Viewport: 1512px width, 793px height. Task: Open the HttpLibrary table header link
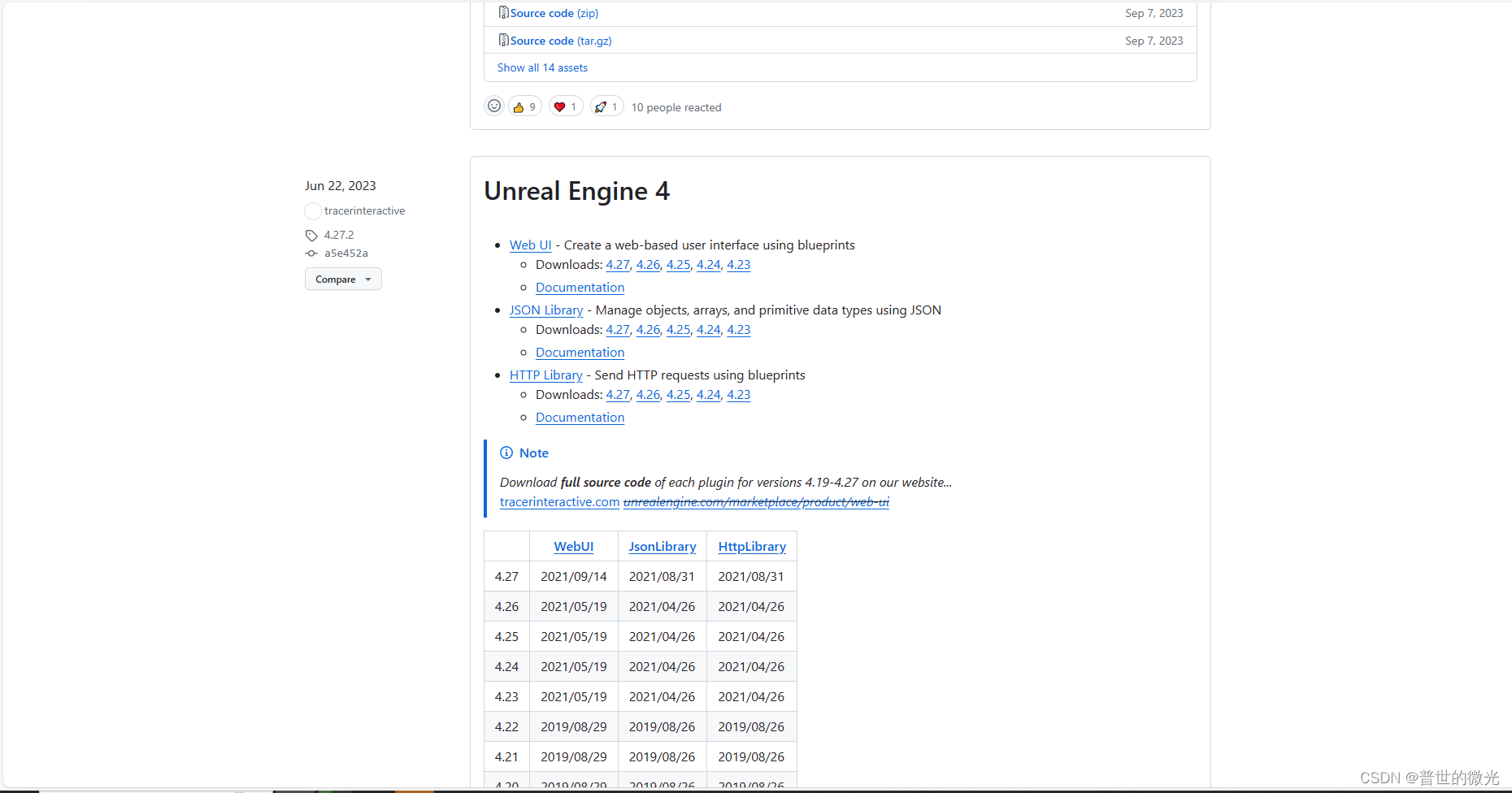pos(752,546)
